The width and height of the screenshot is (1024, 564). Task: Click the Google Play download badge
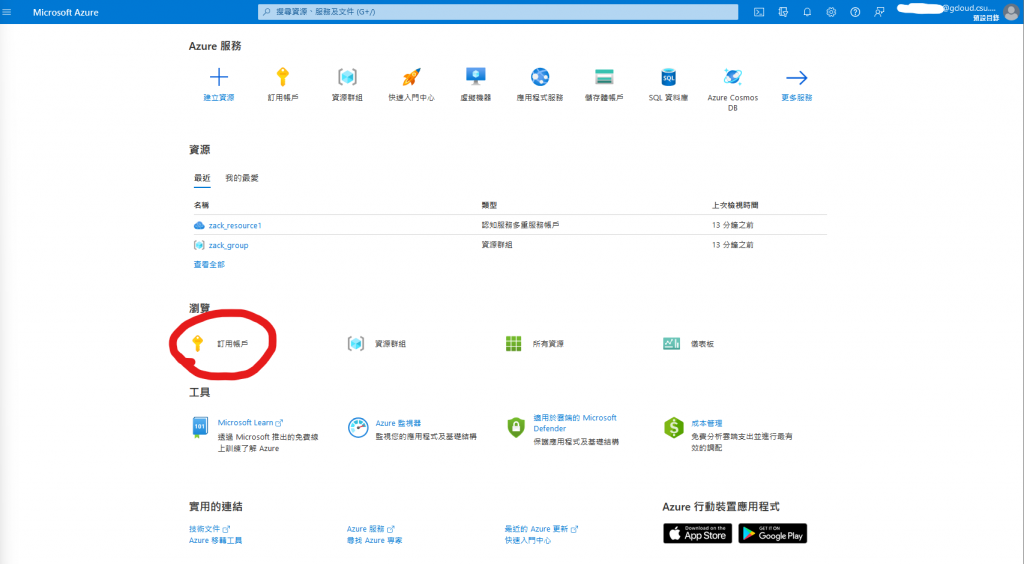[773, 533]
